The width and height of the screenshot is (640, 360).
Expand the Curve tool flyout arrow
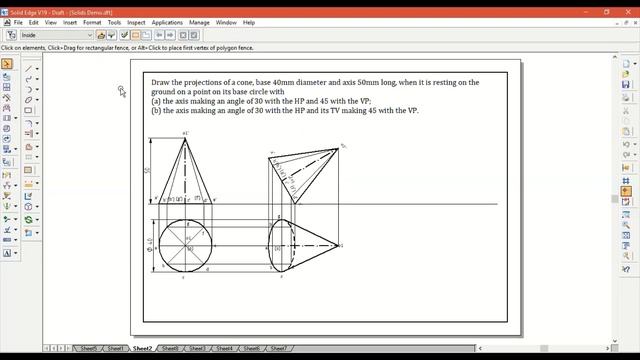(37, 79)
